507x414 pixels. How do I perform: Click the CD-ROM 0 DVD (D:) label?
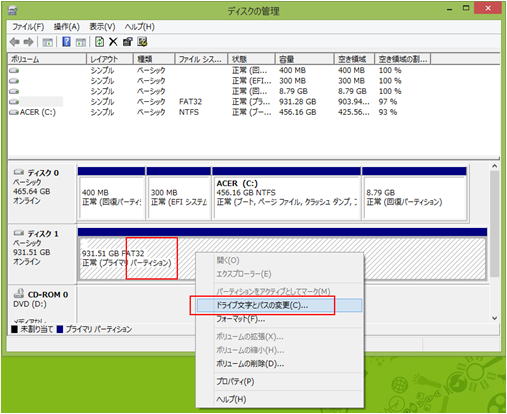(x=41, y=299)
